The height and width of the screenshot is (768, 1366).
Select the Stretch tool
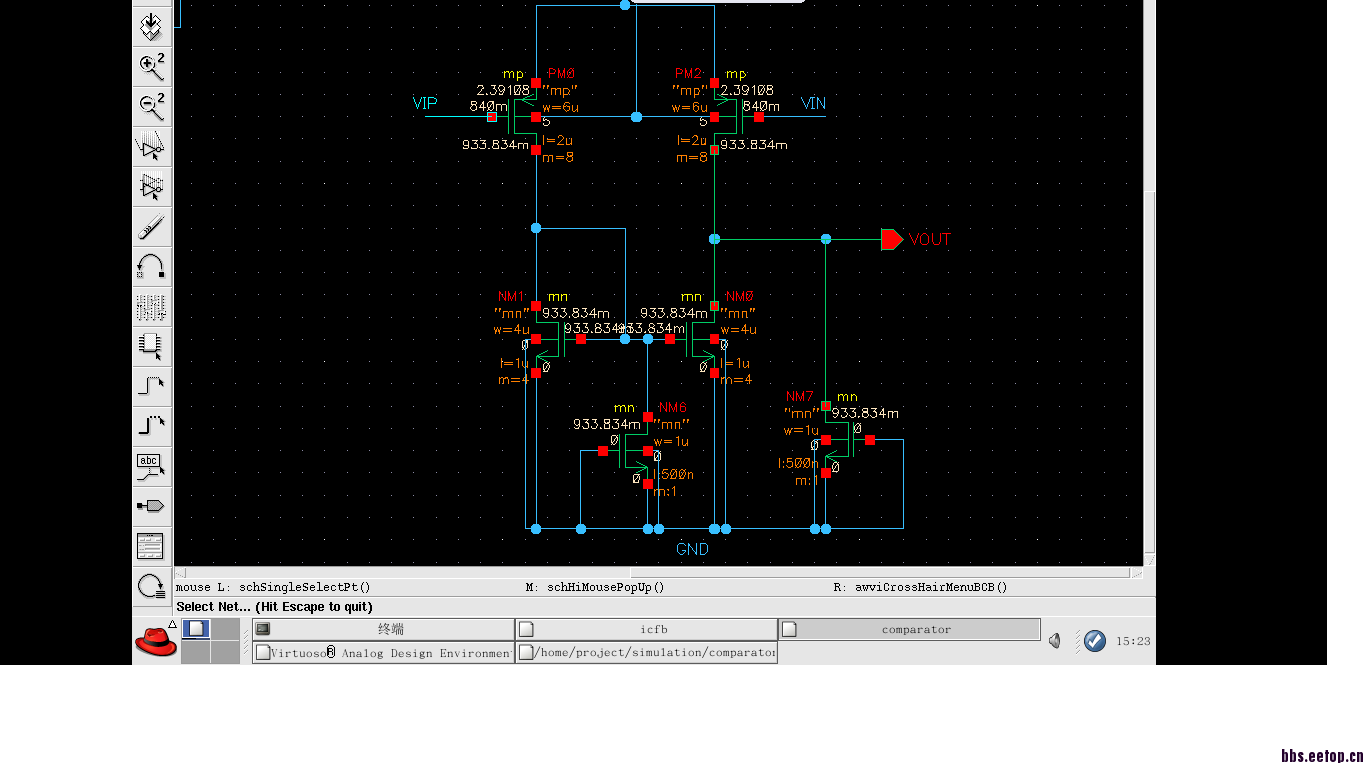coord(151,147)
